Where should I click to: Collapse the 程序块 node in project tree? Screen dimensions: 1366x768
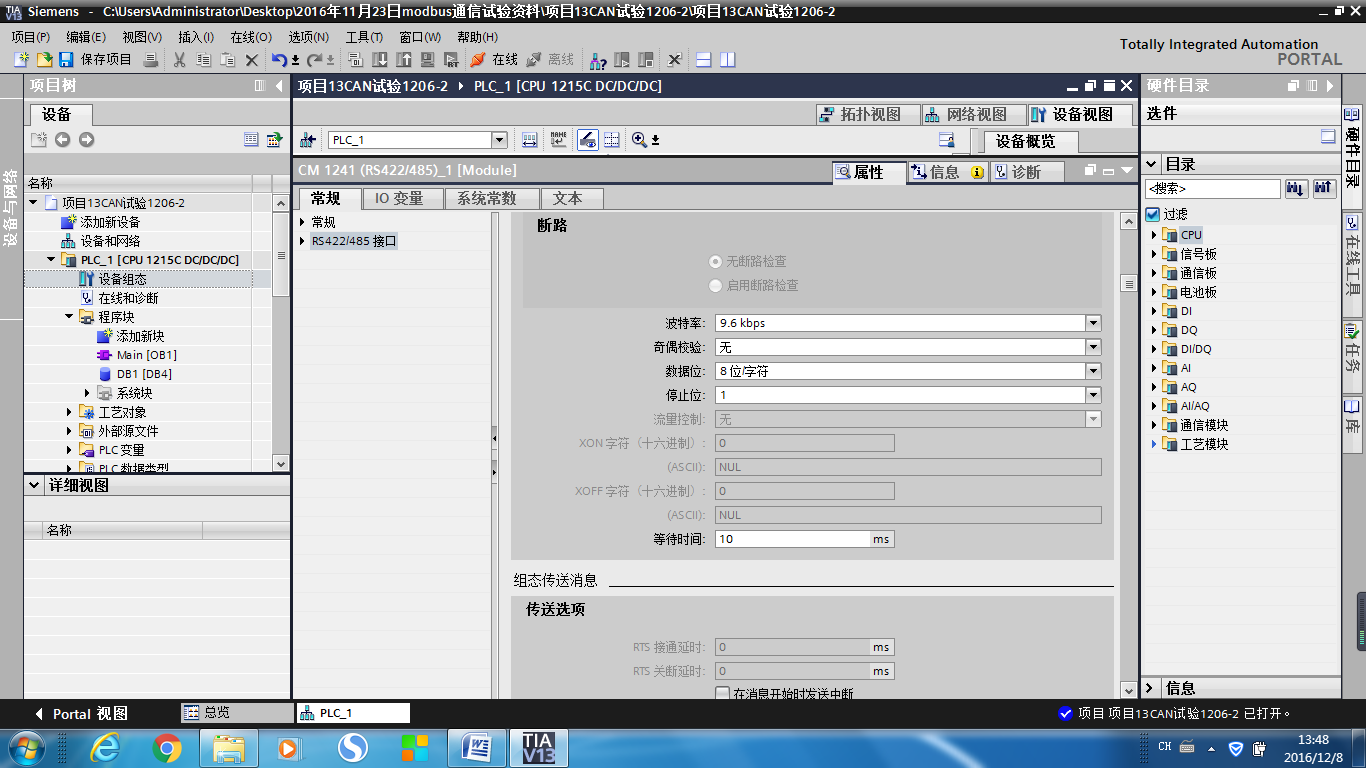click(x=69, y=317)
